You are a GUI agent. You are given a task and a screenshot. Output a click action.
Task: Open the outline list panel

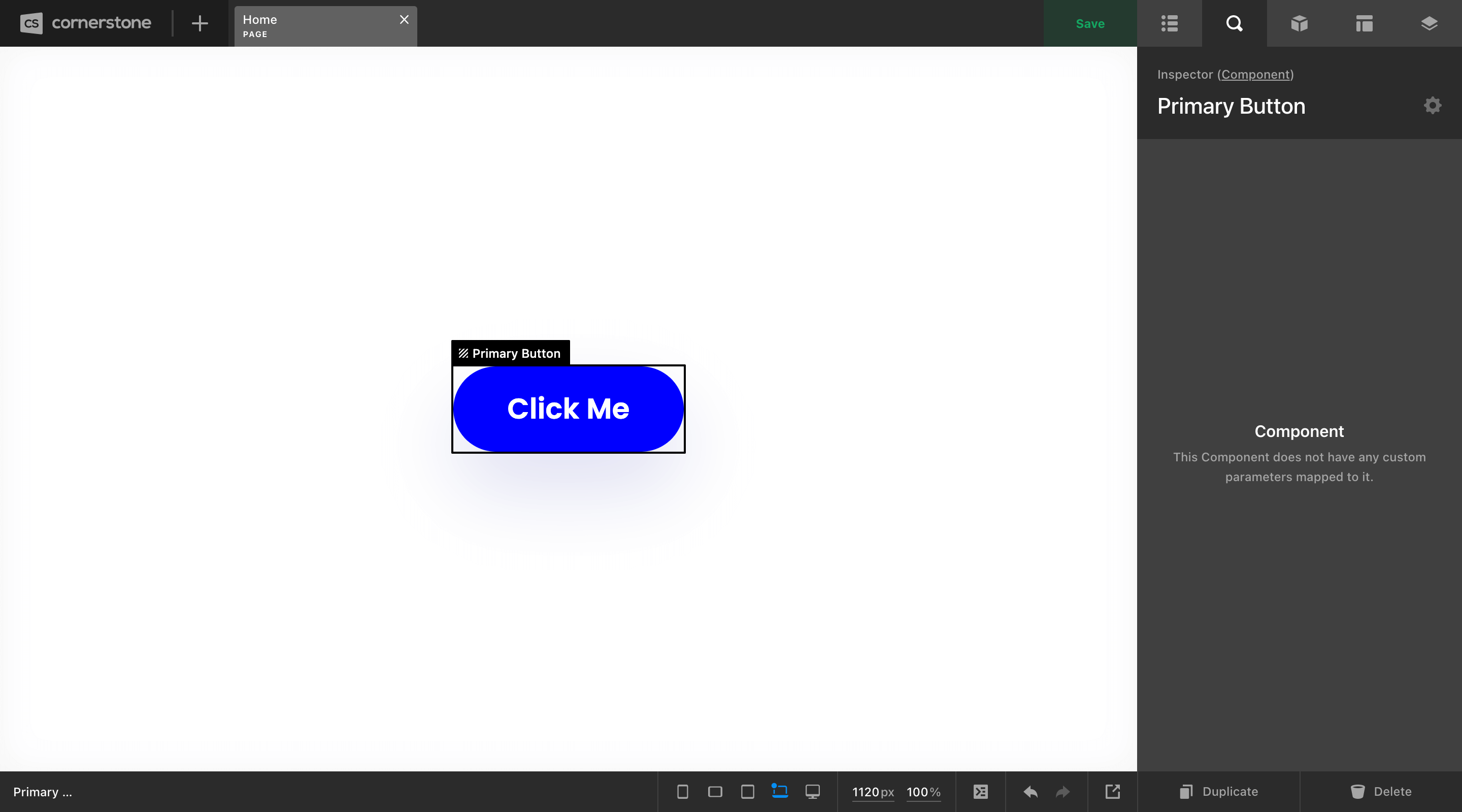point(1169,23)
